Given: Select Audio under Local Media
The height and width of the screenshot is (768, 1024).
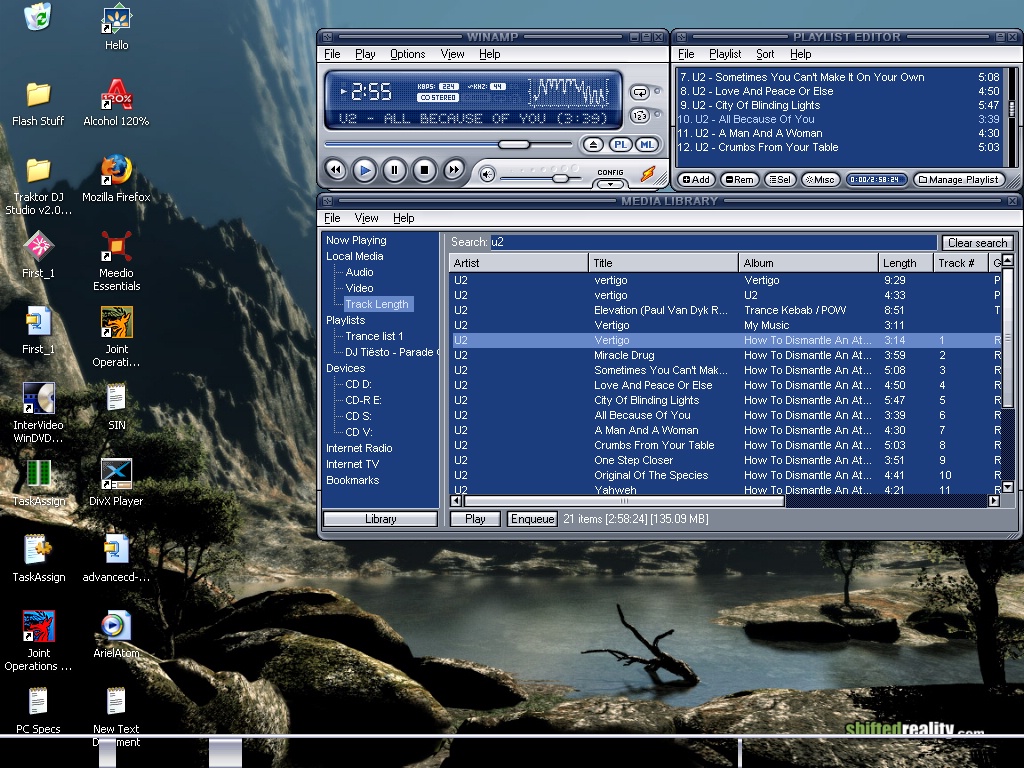Looking at the screenshot, I should (x=359, y=272).
